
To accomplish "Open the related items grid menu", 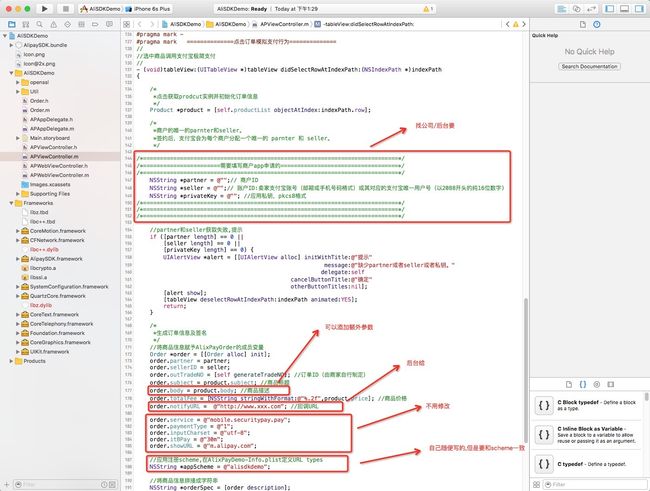I will click(x=126, y=24).
